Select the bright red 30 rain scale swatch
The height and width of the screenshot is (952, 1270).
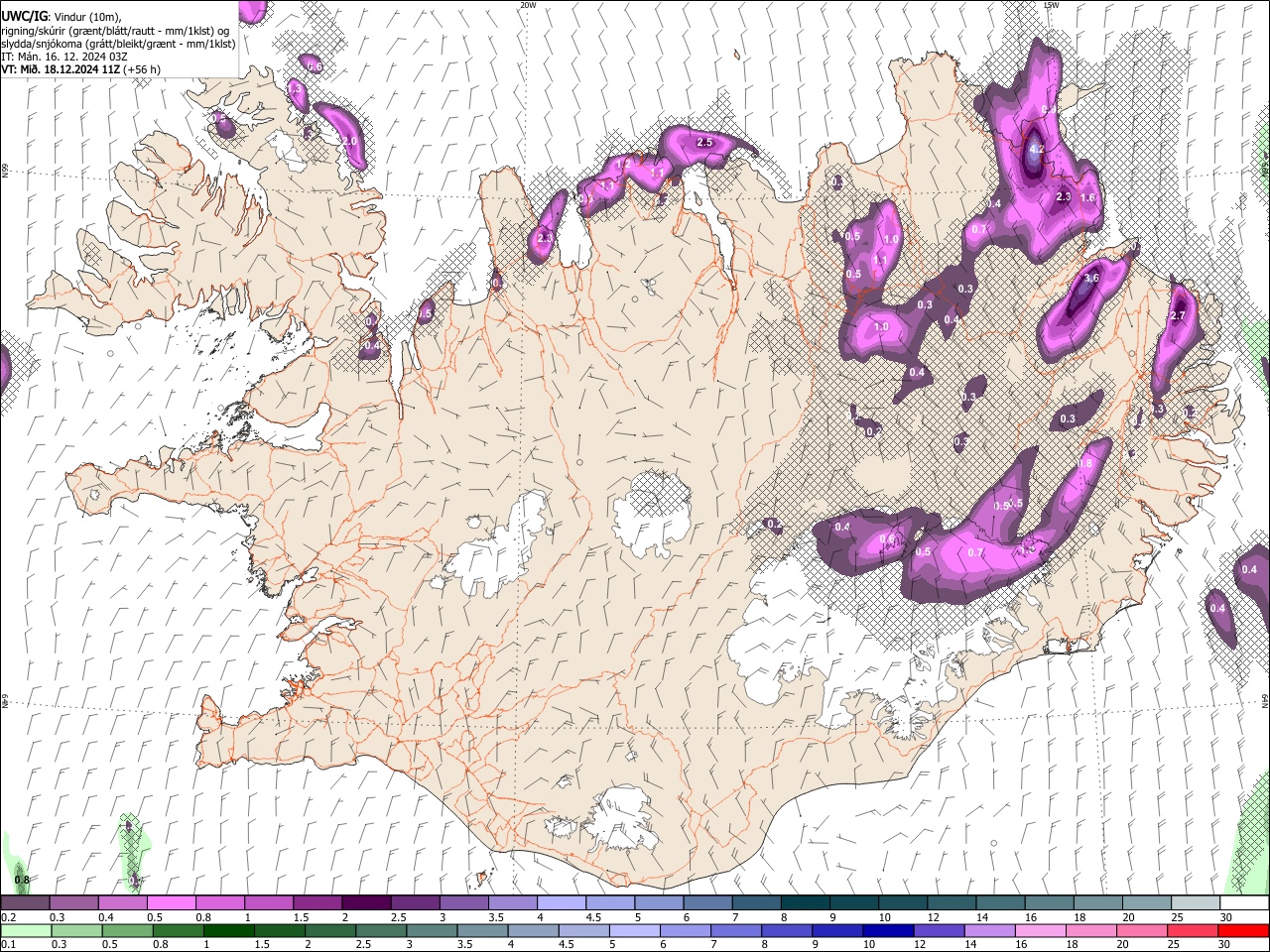(1244, 930)
